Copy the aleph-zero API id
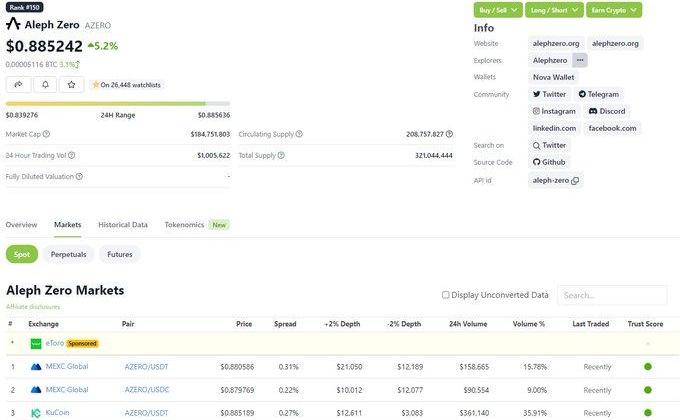The image size is (680, 420). [x=575, y=181]
